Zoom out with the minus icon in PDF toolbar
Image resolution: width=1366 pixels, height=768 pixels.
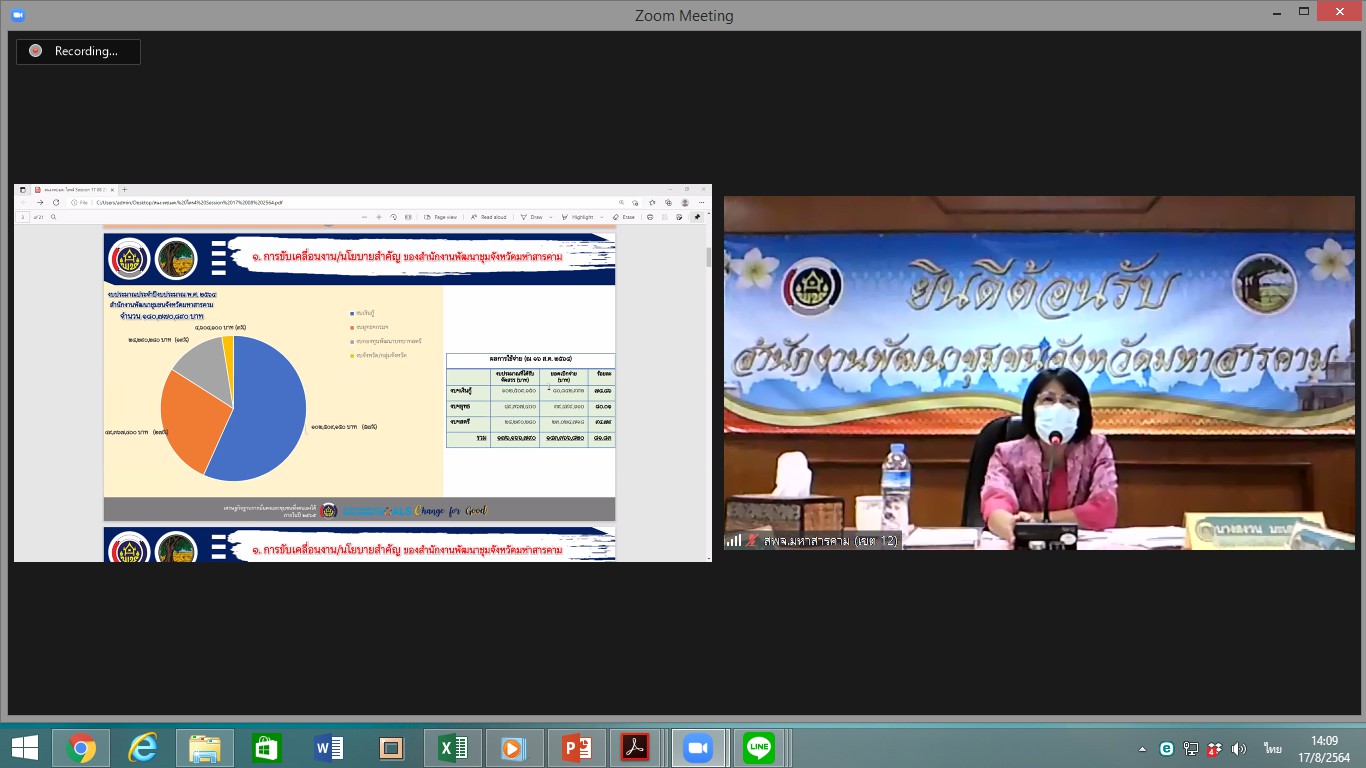pos(364,217)
